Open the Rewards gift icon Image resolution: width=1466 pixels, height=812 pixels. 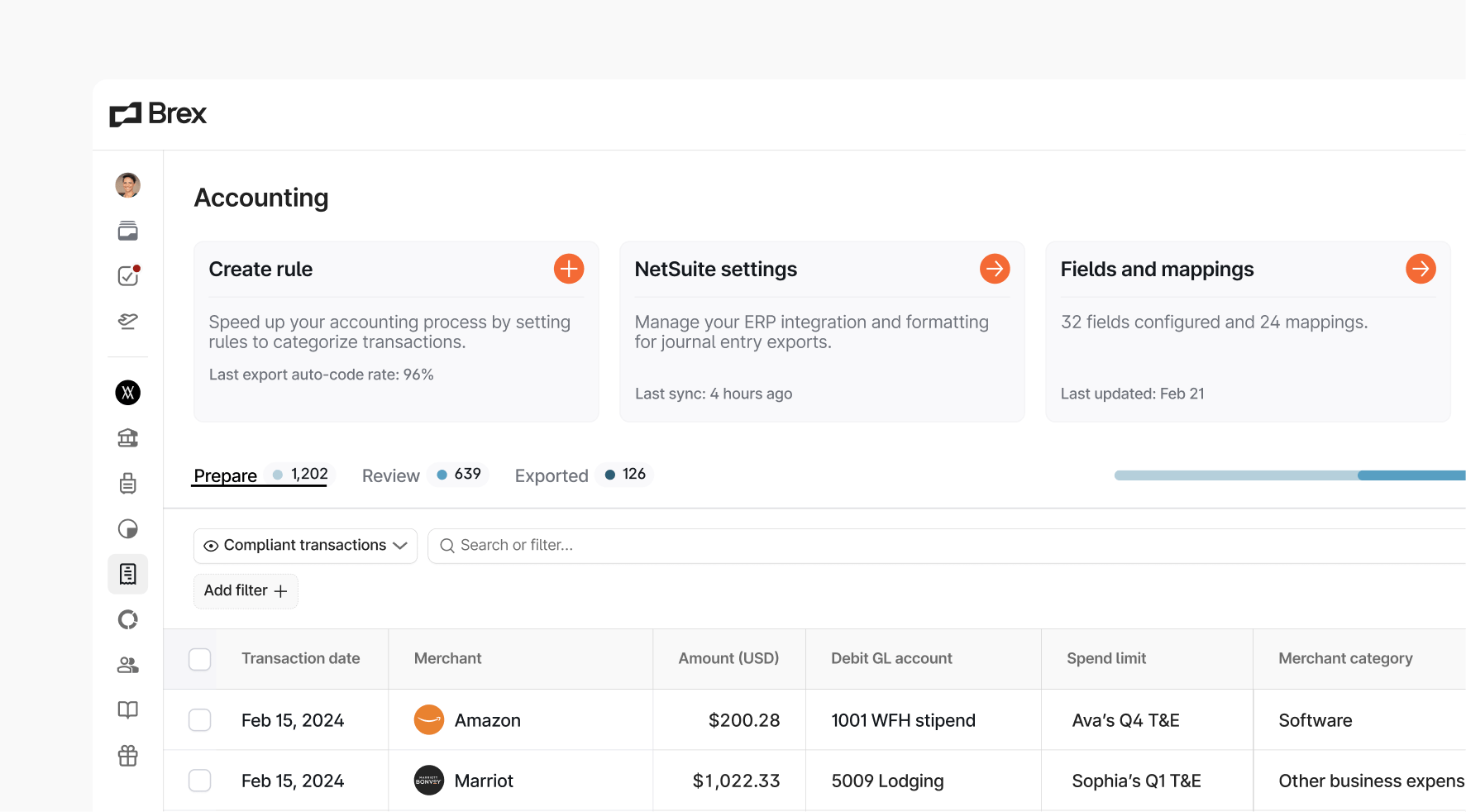(128, 755)
